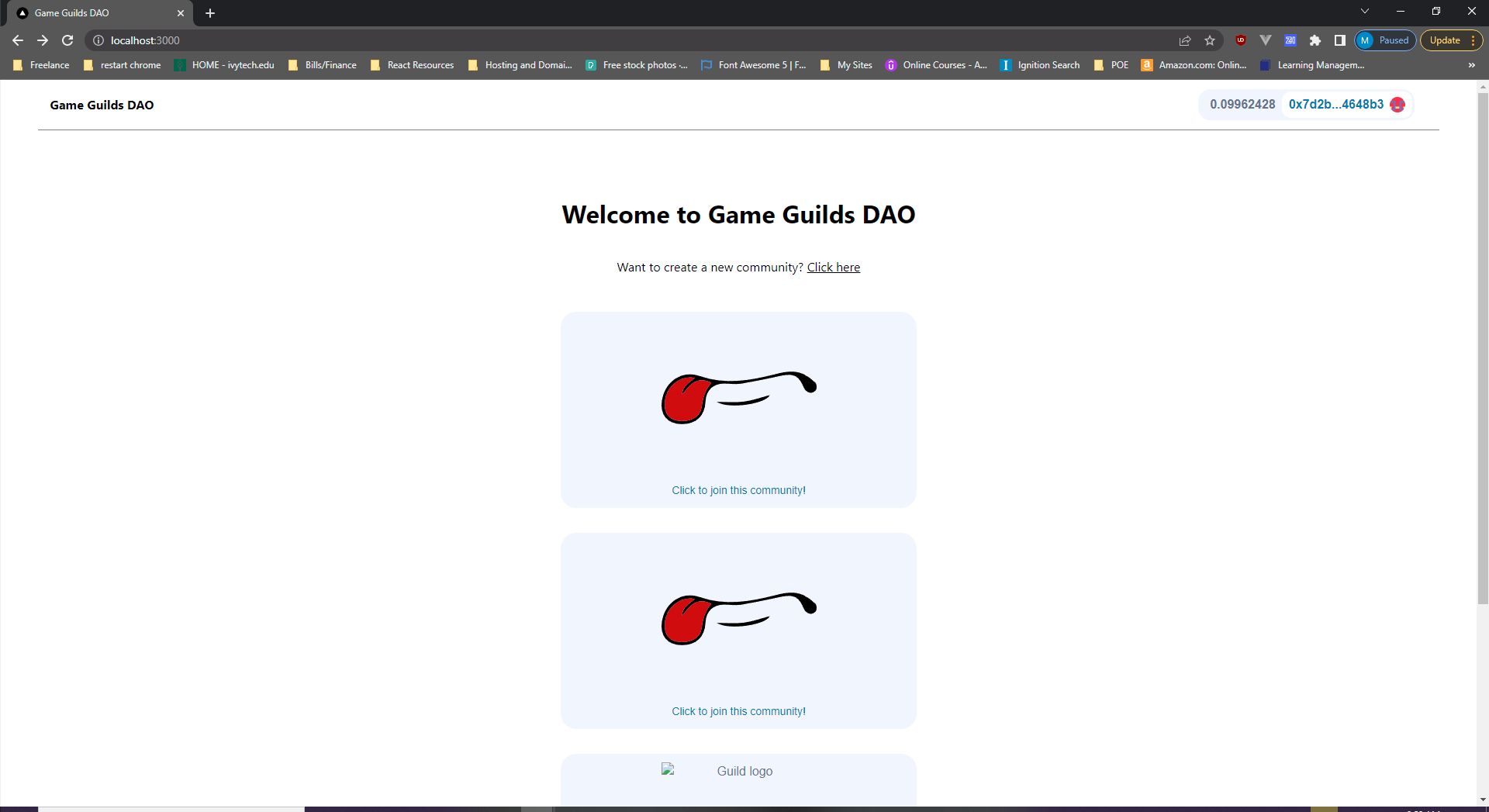
Task: Open a new browser tab
Action: click(x=210, y=13)
